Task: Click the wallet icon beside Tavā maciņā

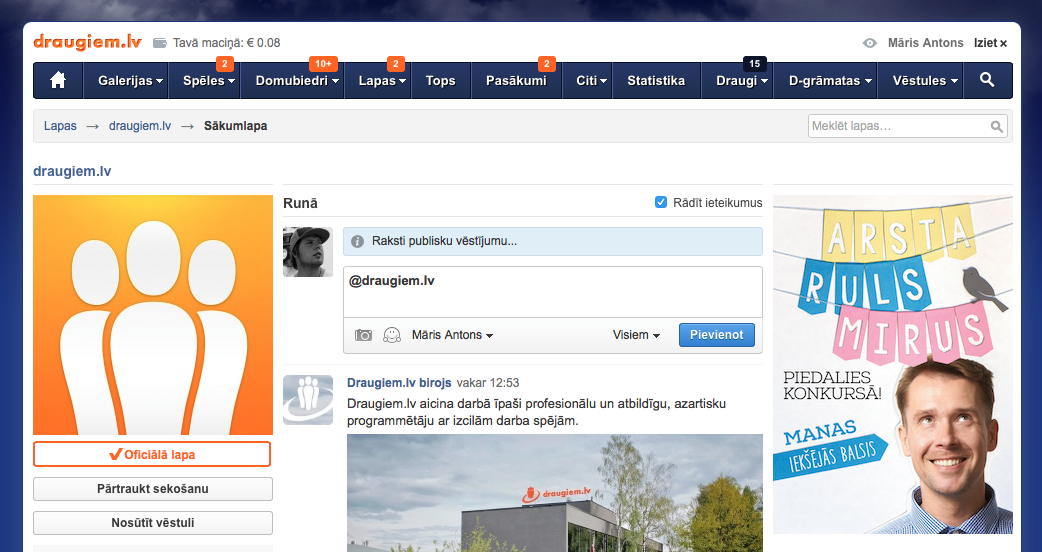Action: pyautogui.click(x=159, y=43)
